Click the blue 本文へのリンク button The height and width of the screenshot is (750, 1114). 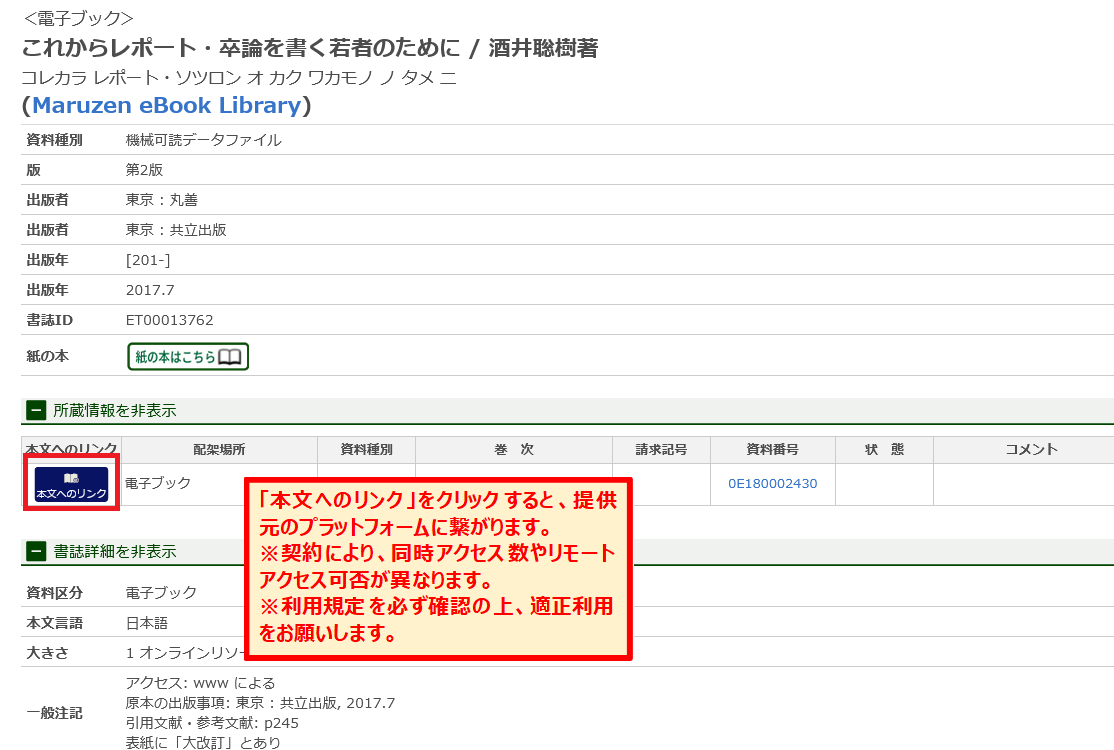coord(71,484)
